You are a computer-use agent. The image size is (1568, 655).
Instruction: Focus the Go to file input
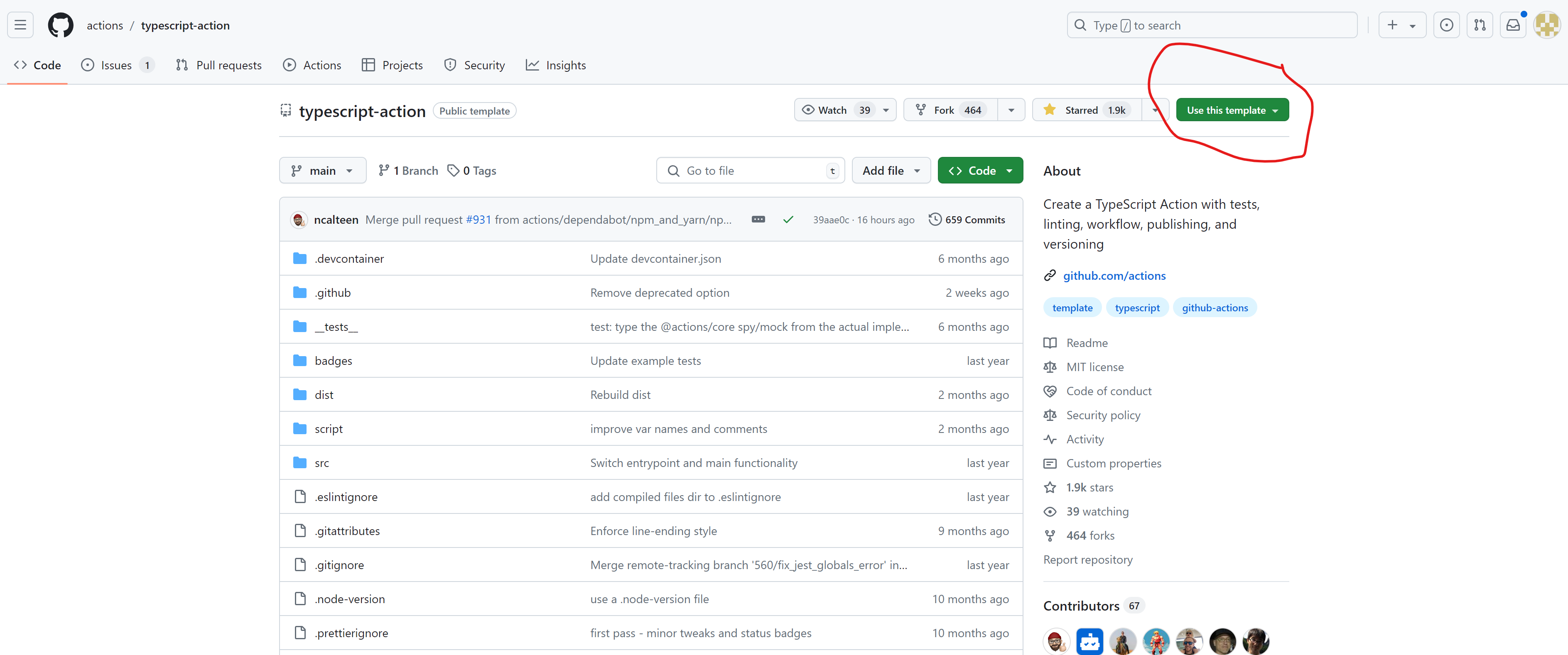click(751, 170)
